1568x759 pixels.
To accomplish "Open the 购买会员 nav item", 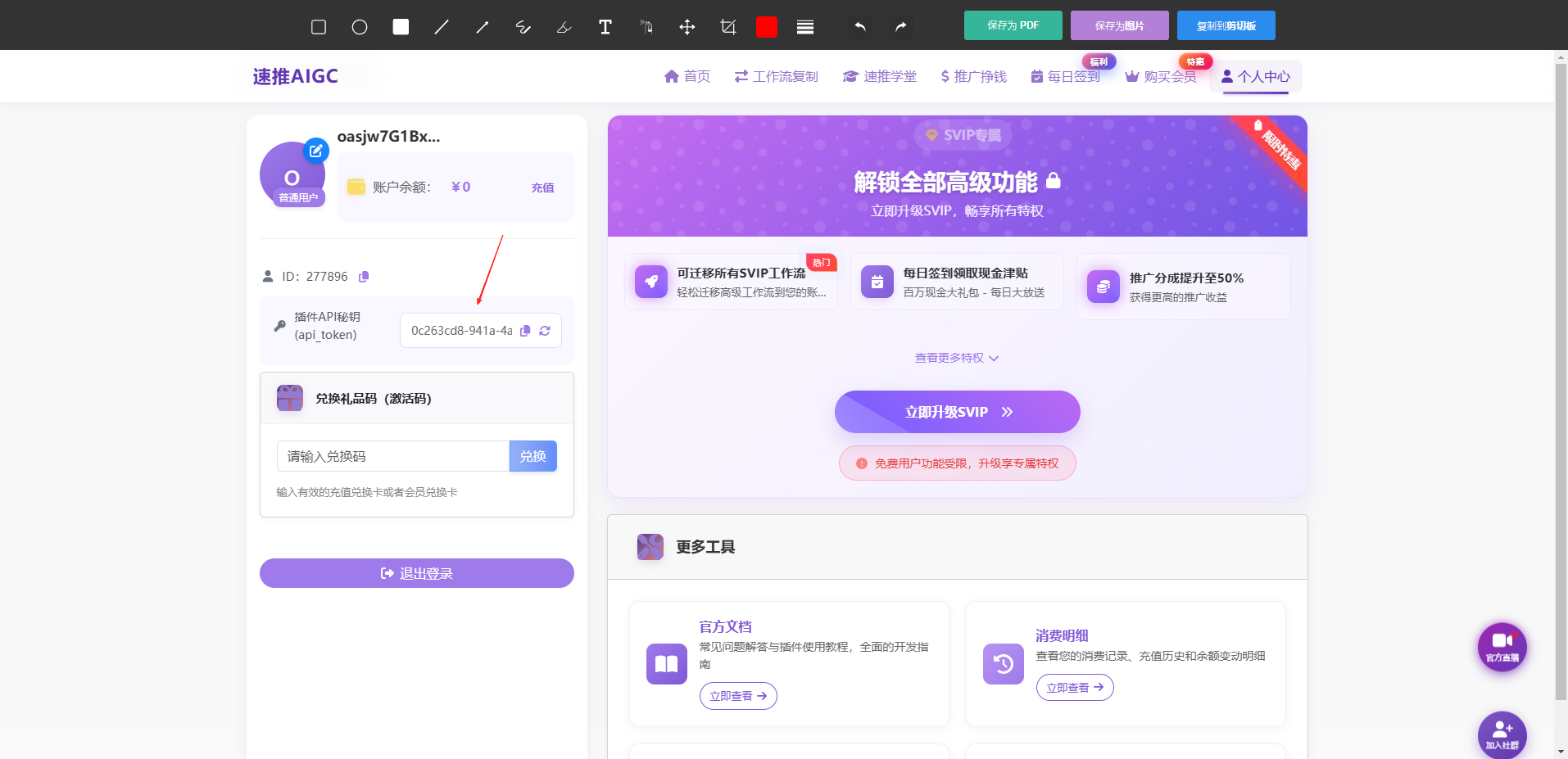I will coord(1161,76).
